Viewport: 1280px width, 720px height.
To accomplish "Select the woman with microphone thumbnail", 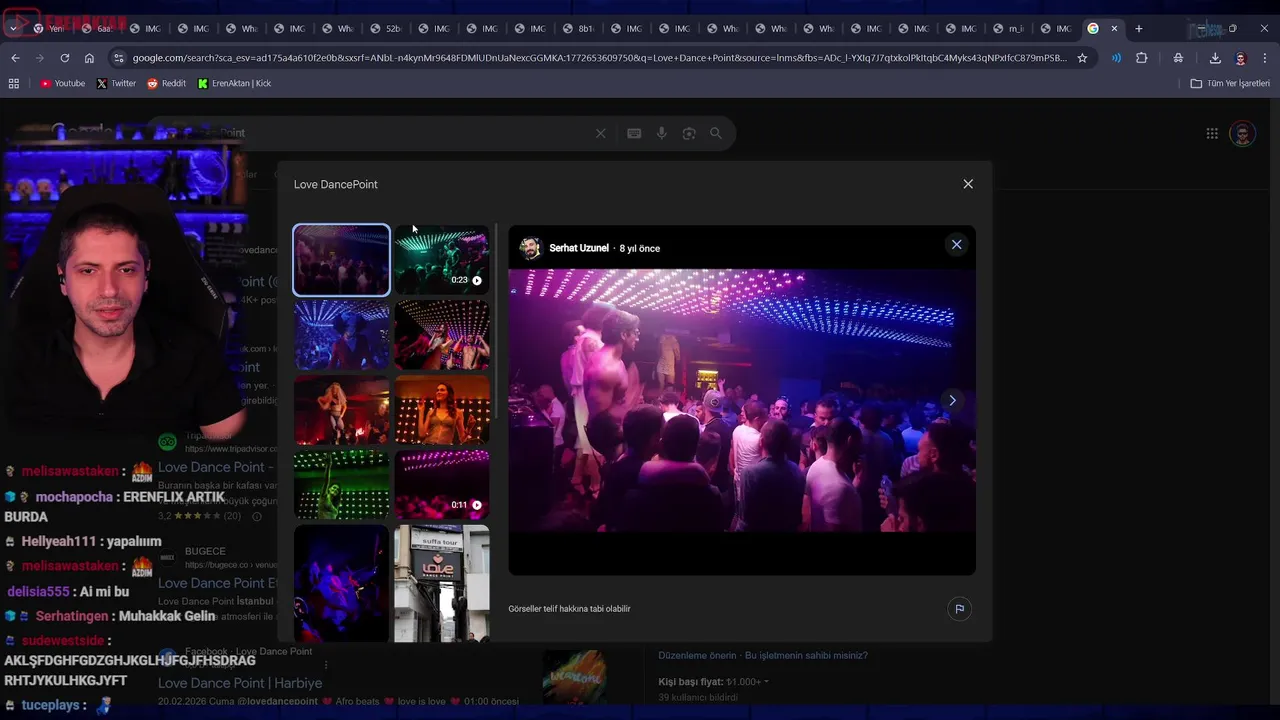I will click(x=442, y=409).
